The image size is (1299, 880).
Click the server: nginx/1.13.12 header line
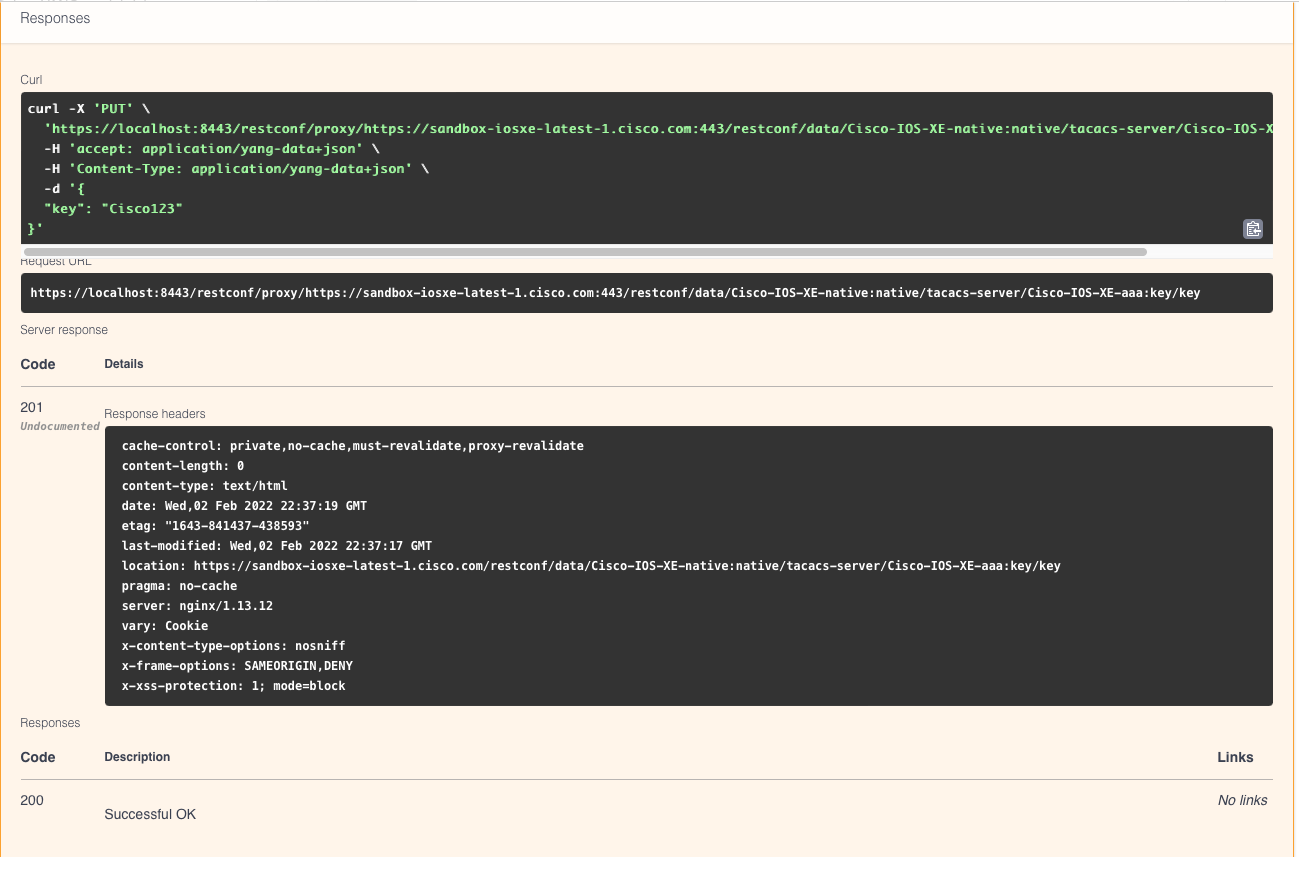point(198,606)
